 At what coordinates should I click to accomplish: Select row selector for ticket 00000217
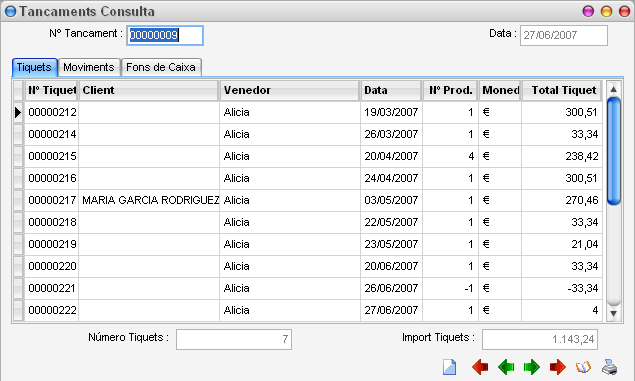[x=18, y=200]
